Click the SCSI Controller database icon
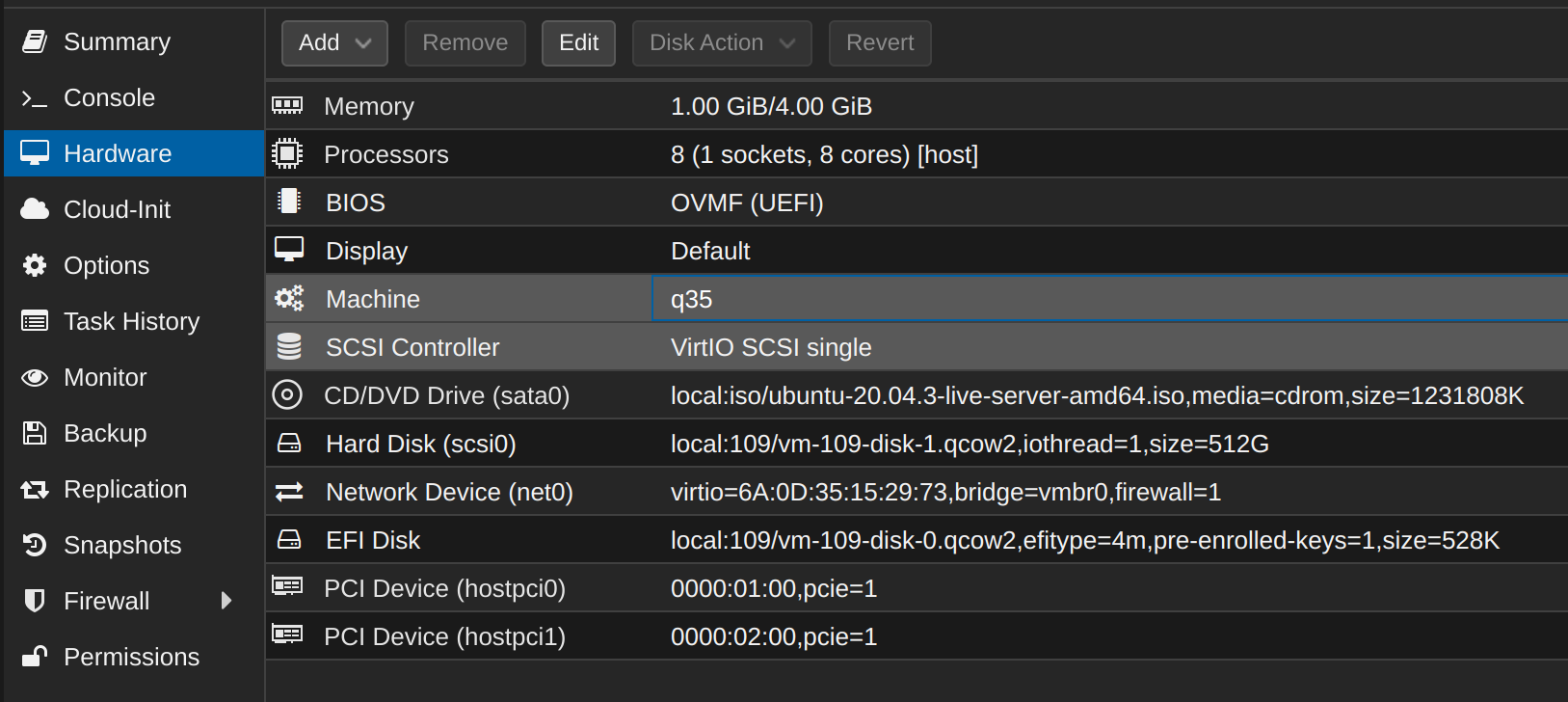 [288, 346]
